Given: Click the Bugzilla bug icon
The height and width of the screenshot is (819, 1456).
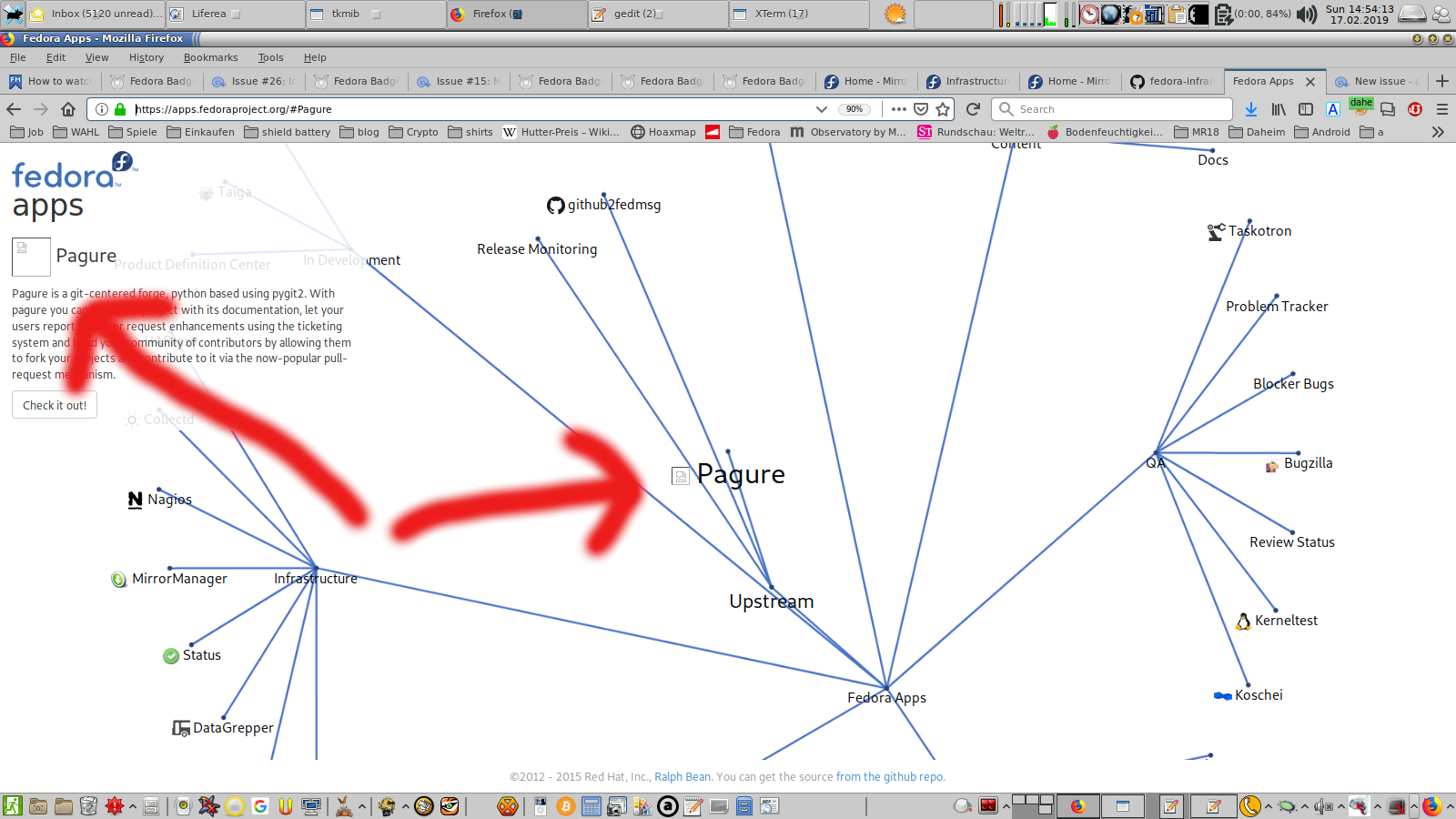Looking at the screenshot, I should point(1272,466).
